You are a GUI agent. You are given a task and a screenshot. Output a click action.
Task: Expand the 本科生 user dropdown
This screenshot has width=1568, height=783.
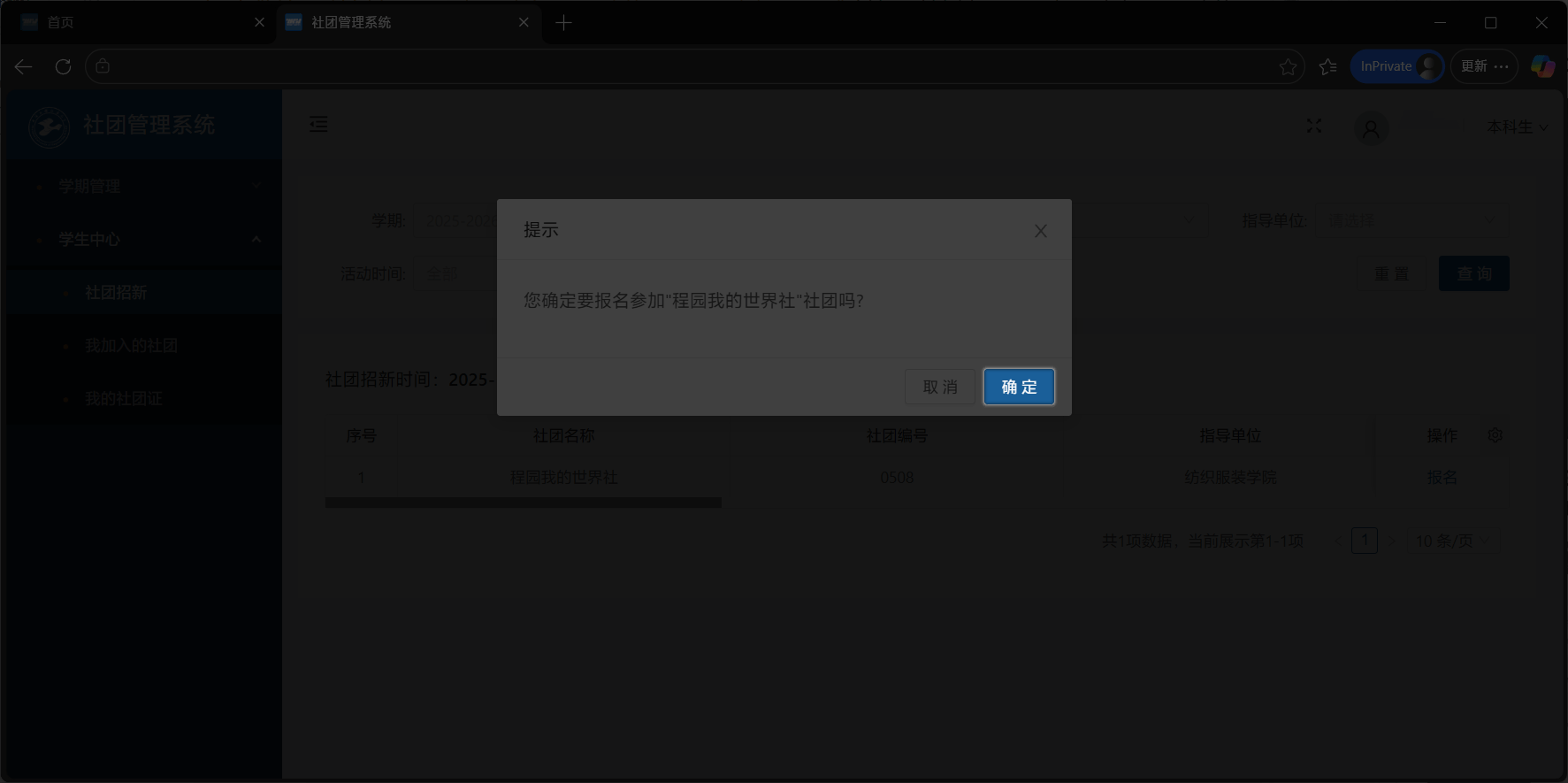(x=1517, y=127)
